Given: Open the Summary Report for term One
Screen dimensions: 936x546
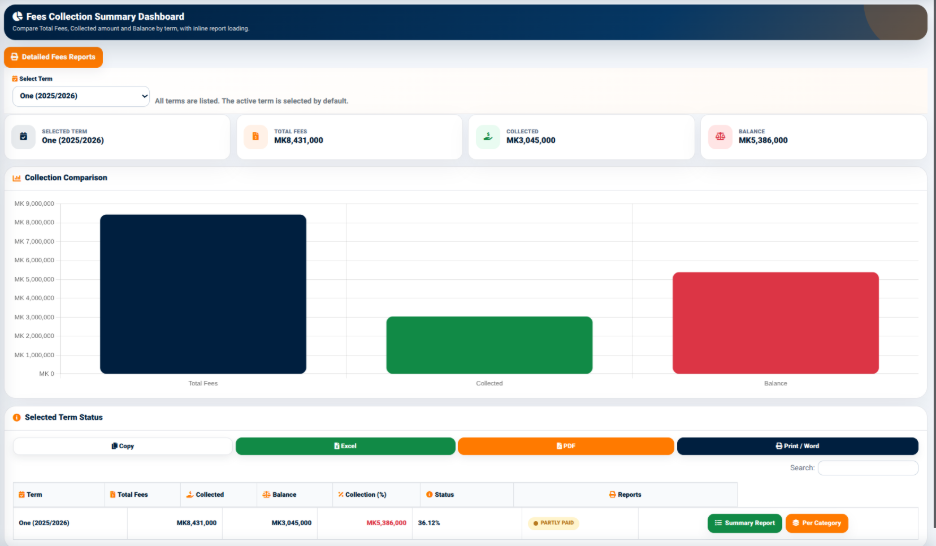Looking at the screenshot, I should [x=744, y=523].
